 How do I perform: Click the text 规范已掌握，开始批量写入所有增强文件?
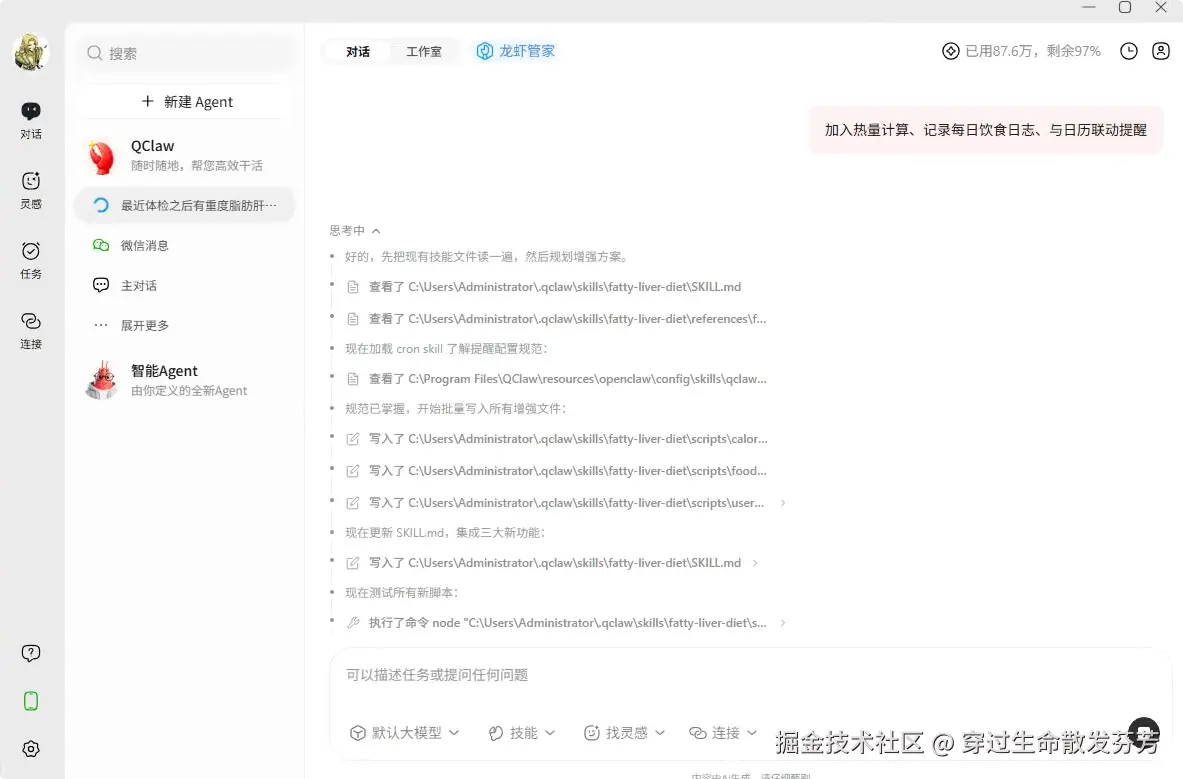coord(455,409)
